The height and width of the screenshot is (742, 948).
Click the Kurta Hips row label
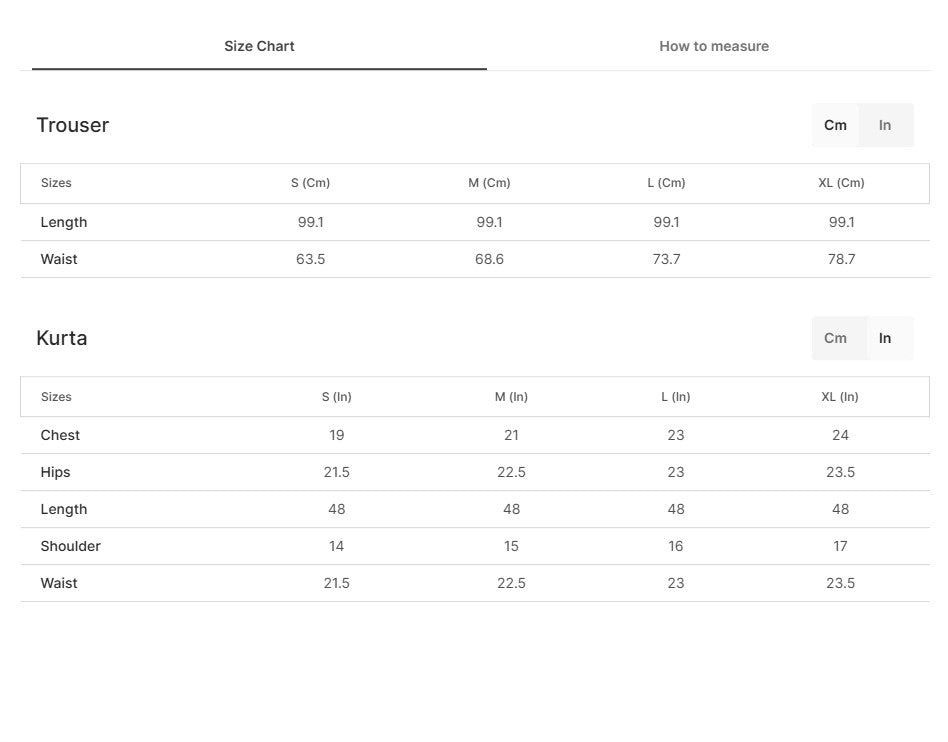point(55,472)
